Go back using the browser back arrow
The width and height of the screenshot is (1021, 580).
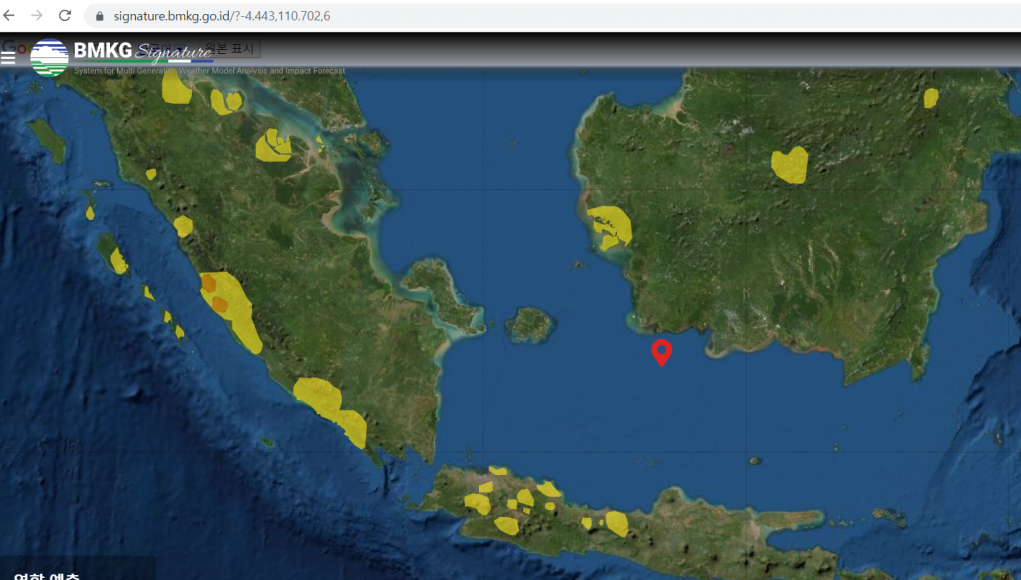10,16
